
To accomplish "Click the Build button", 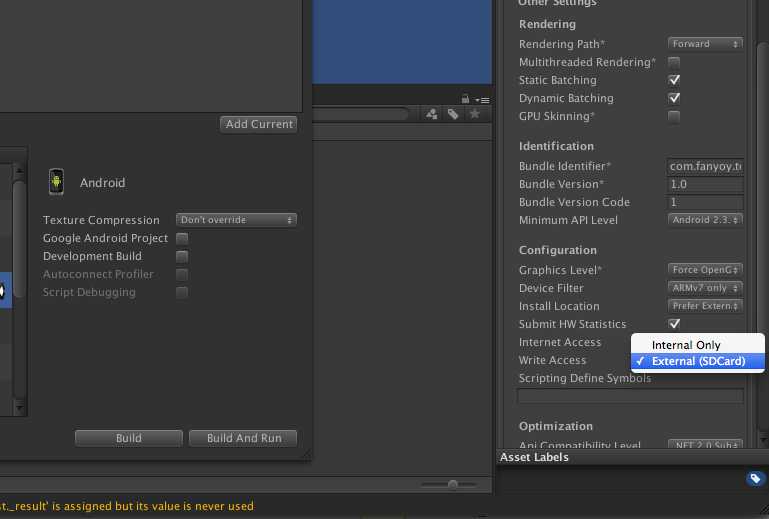I will [129, 438].
